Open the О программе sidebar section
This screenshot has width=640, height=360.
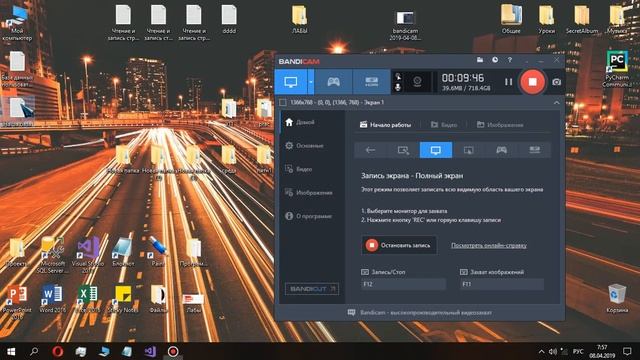click(x=311, y=216)
